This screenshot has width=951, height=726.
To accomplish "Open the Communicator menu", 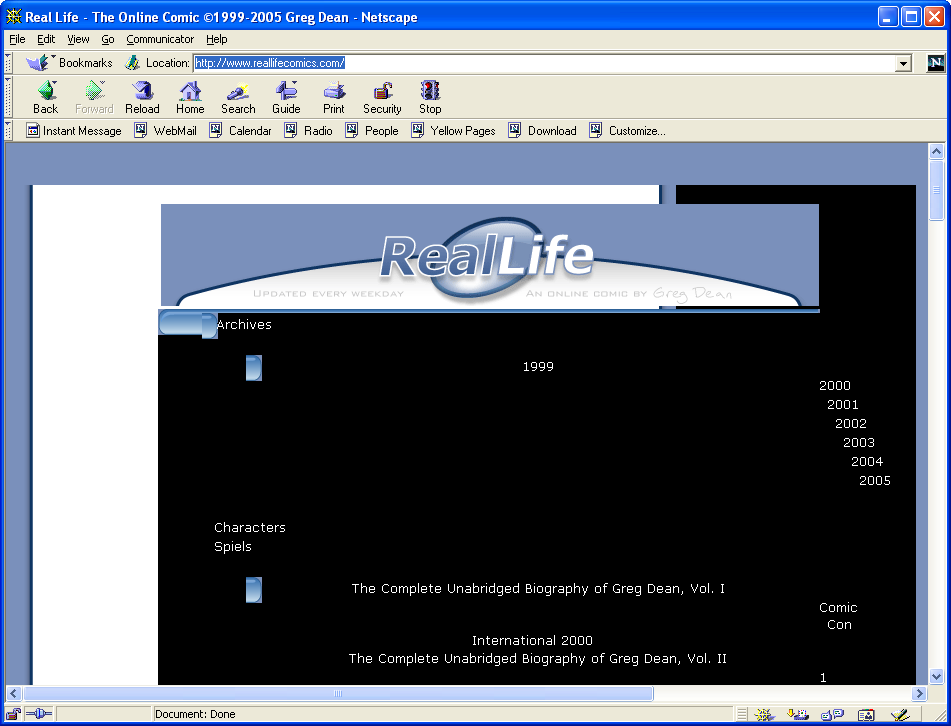I will [160, 39].
